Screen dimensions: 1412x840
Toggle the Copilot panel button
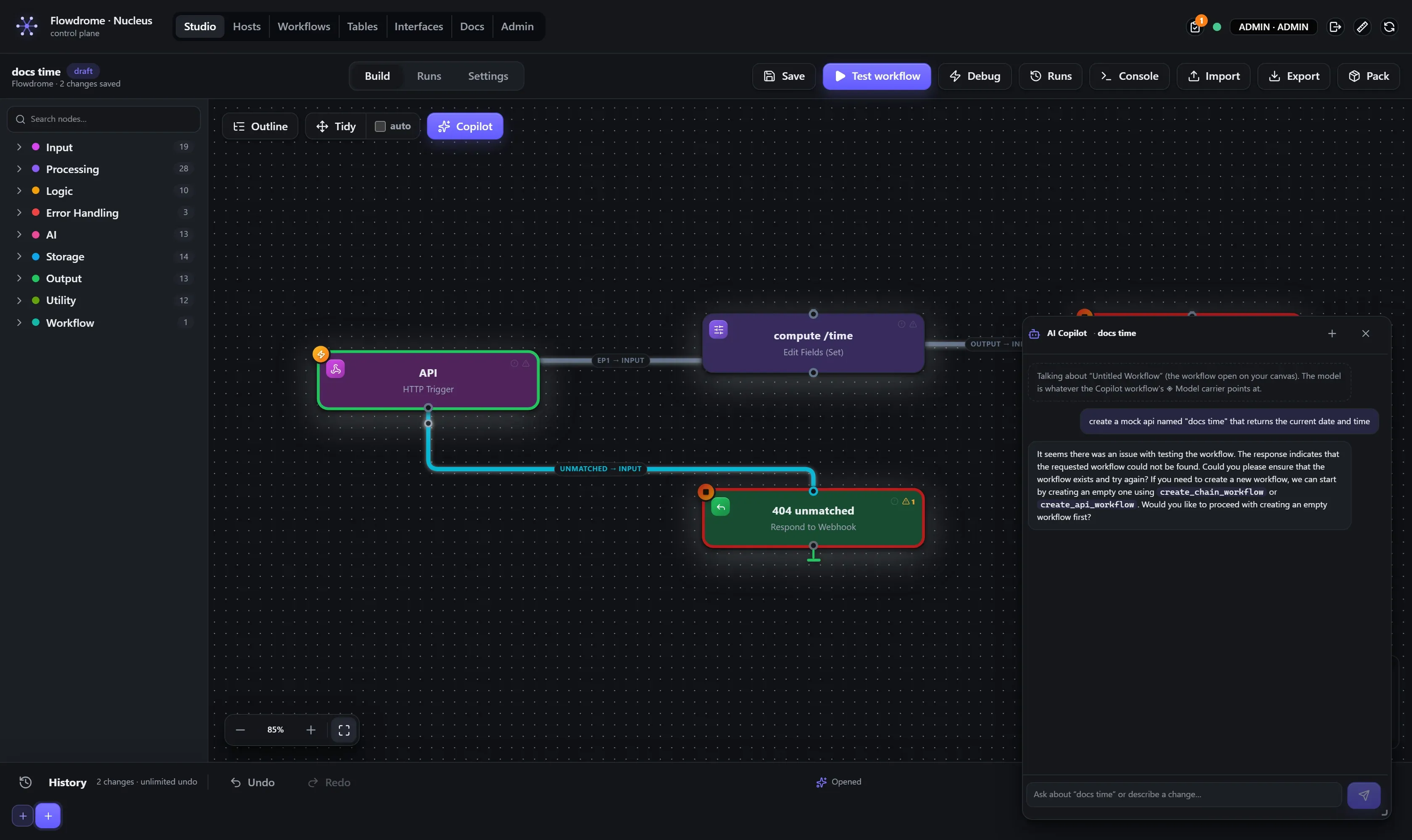[x=465, y=126]
